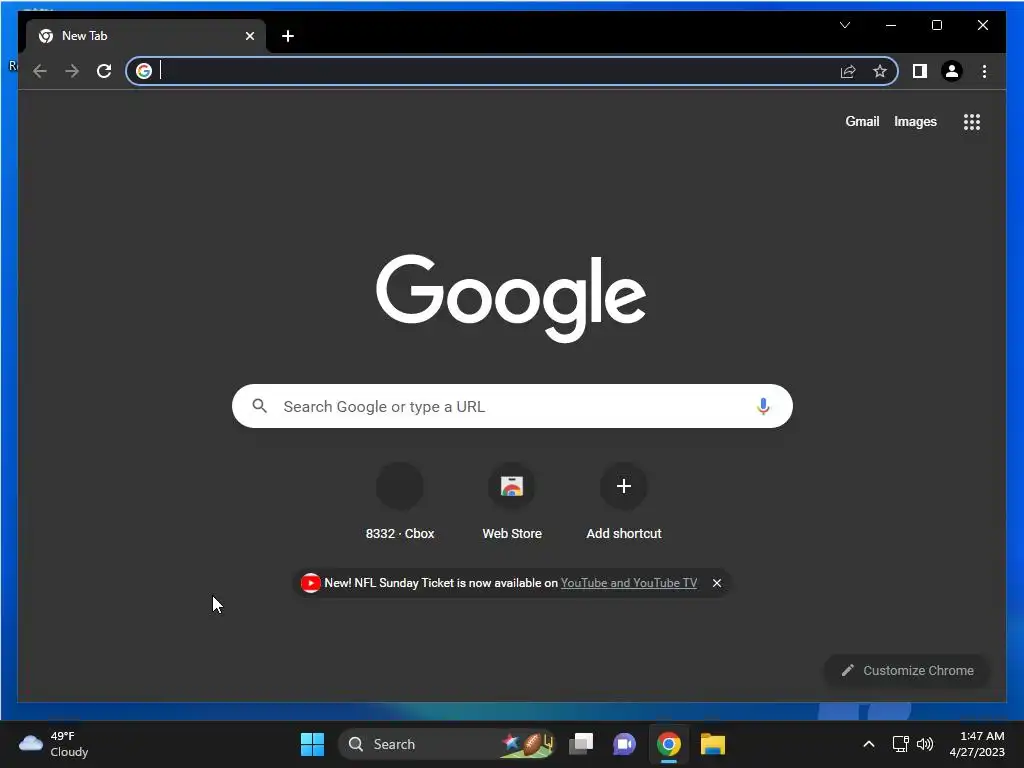Minimize the Chrome window

pyautogui.click(x=891, y=25)
